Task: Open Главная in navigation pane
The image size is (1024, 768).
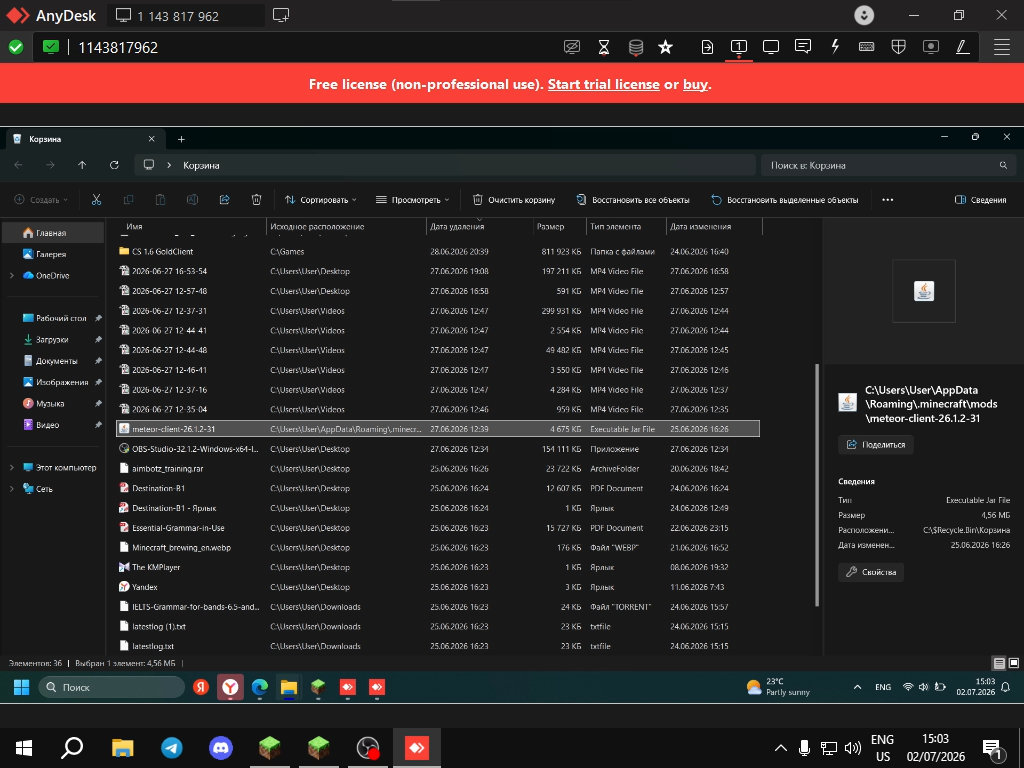Action: click(53, 233)
